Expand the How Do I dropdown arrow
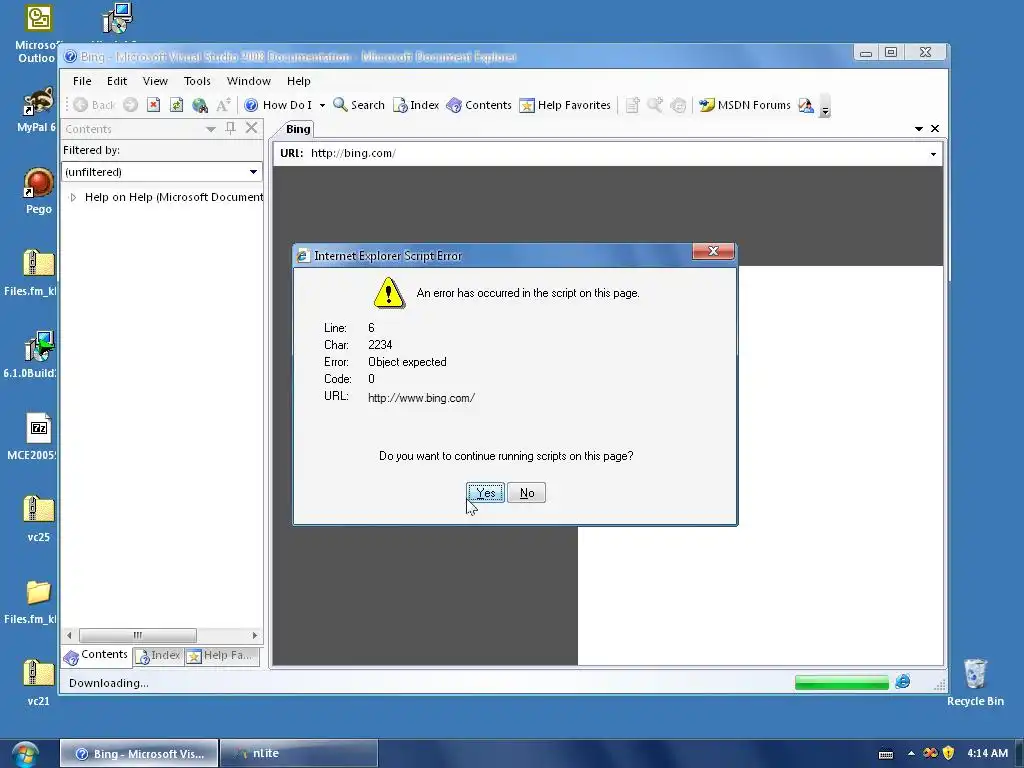The height and width of the screenshot is (768, 1024). click(x=322, y=105)
